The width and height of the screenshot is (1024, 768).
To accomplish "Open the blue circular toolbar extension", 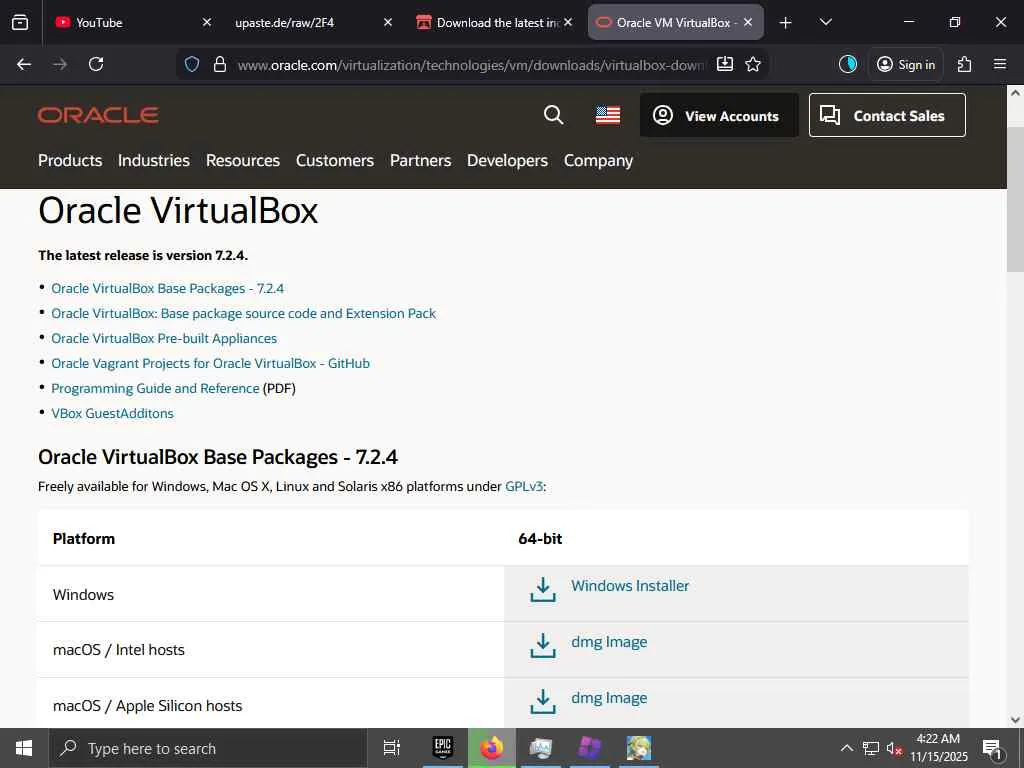I will coord(848,64).
